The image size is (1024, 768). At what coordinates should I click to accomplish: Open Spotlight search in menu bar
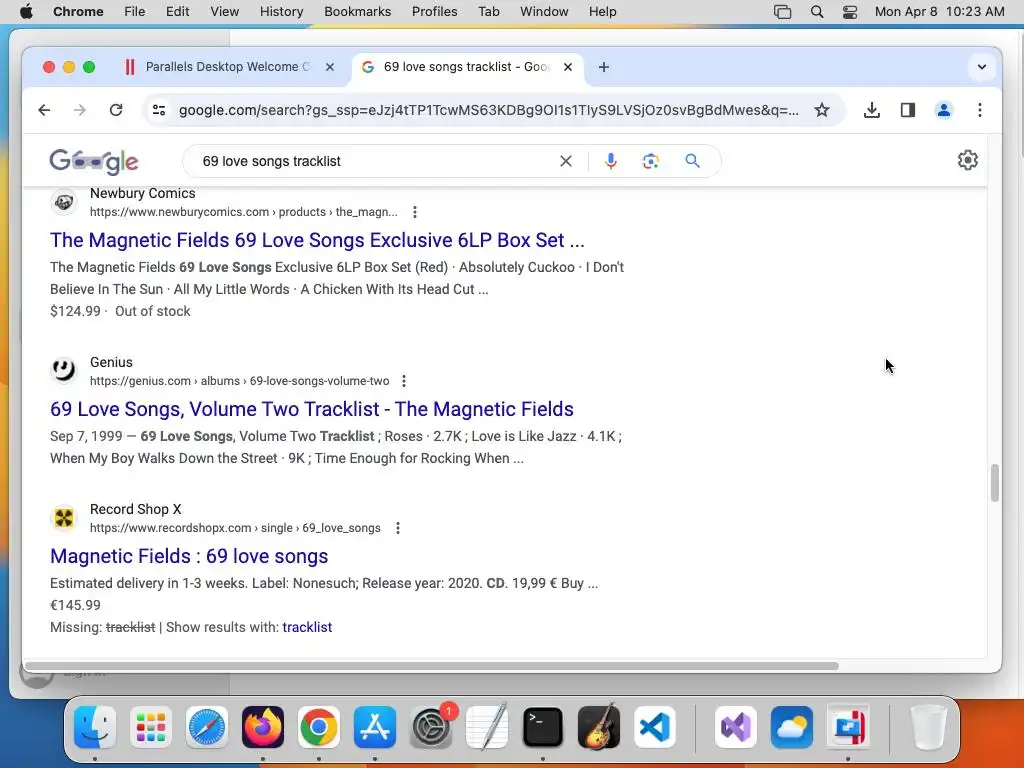click(816, 12)
